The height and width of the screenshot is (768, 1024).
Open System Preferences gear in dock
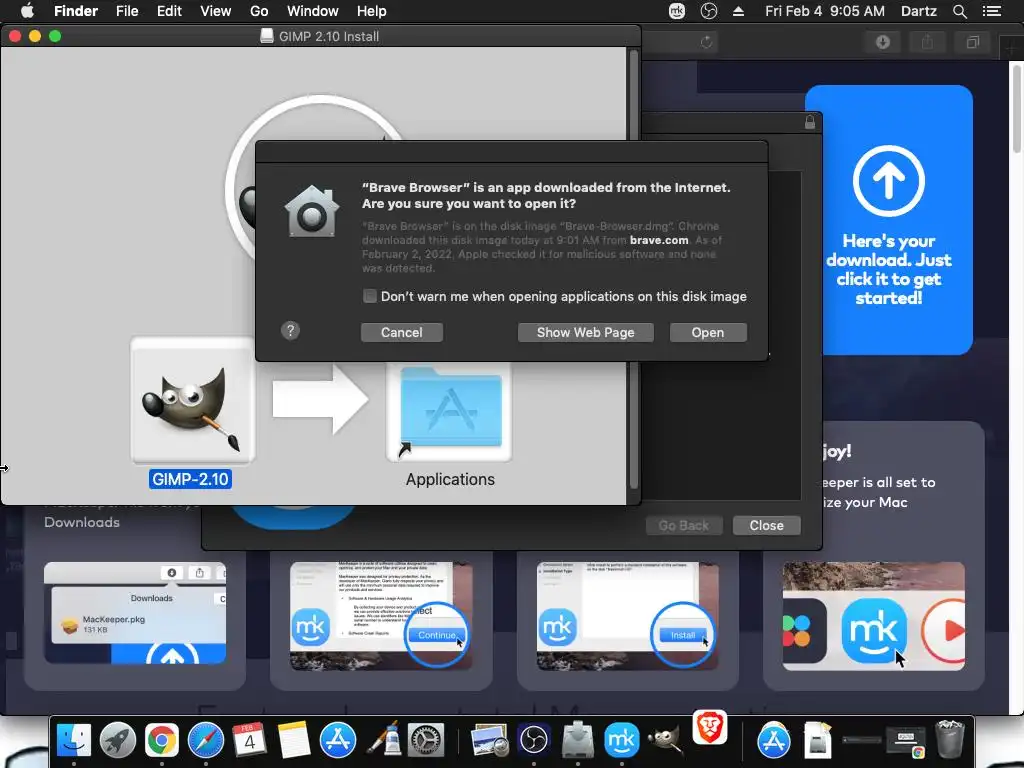[426, 741]
